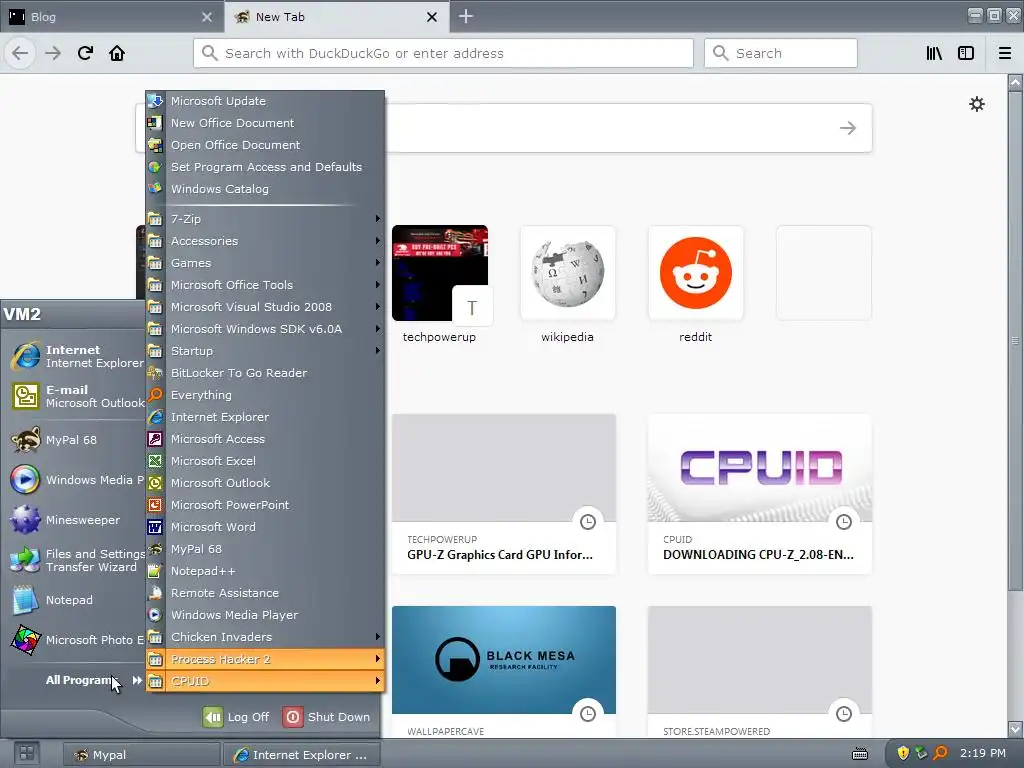Open Microsoft Photo Editor shortcut

click(77, 640)
